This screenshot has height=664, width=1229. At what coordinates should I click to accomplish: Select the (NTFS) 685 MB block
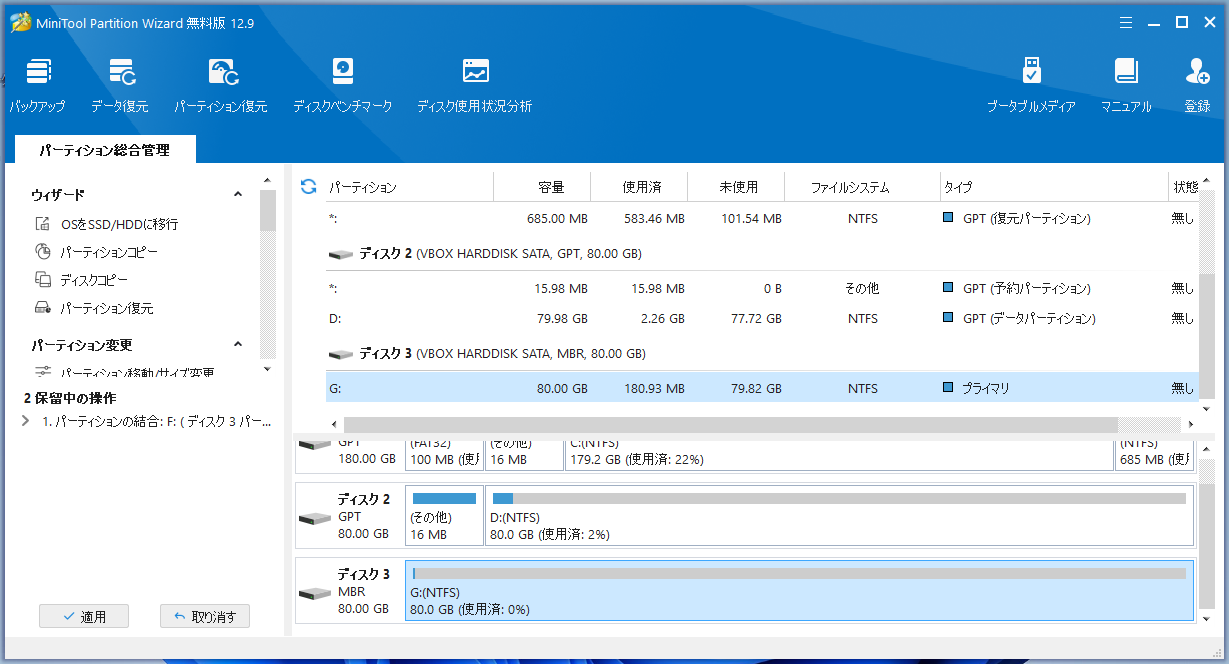click(x=1154, y=455)
